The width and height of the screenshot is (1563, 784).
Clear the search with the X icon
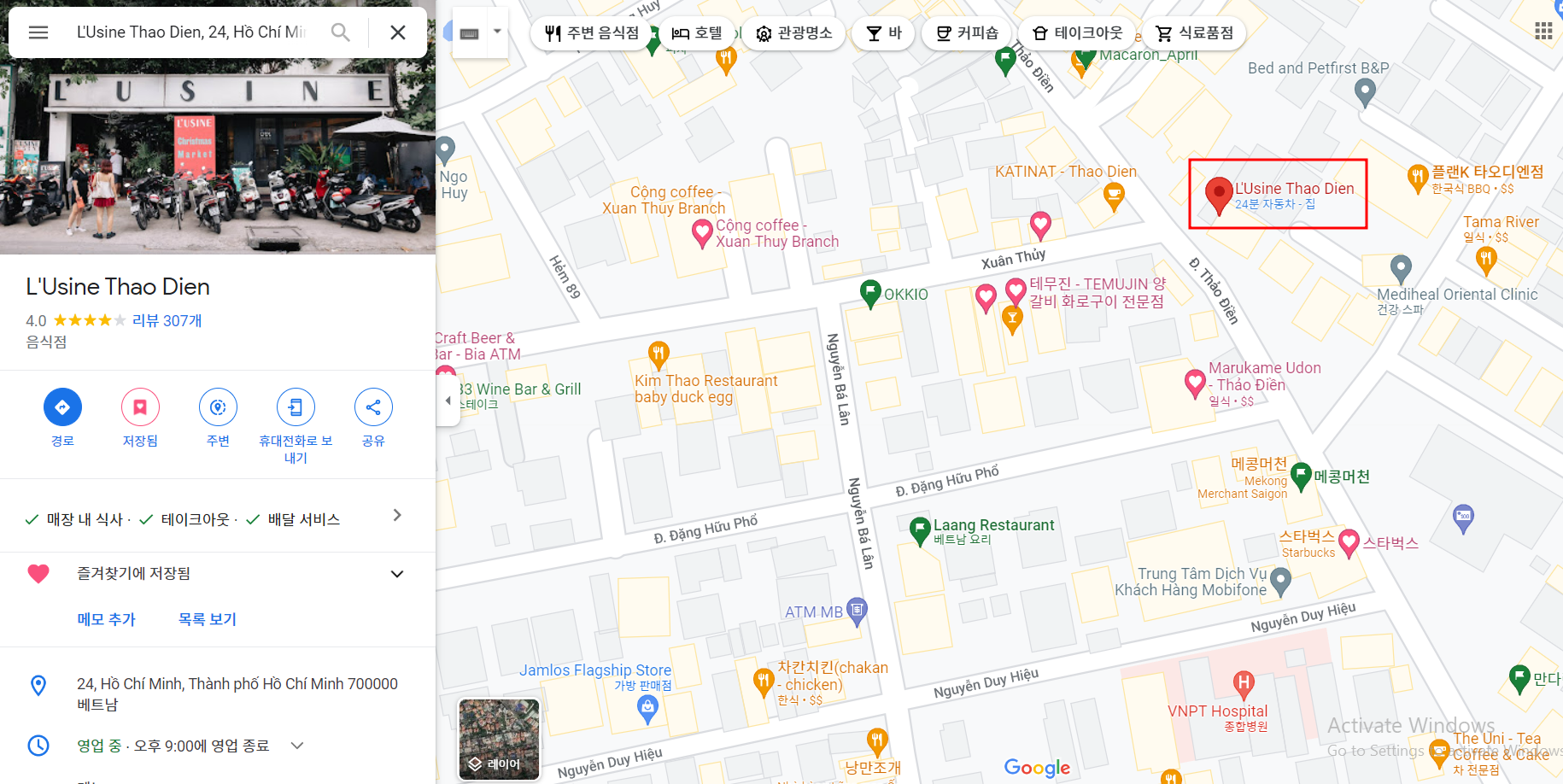[398, 32]
